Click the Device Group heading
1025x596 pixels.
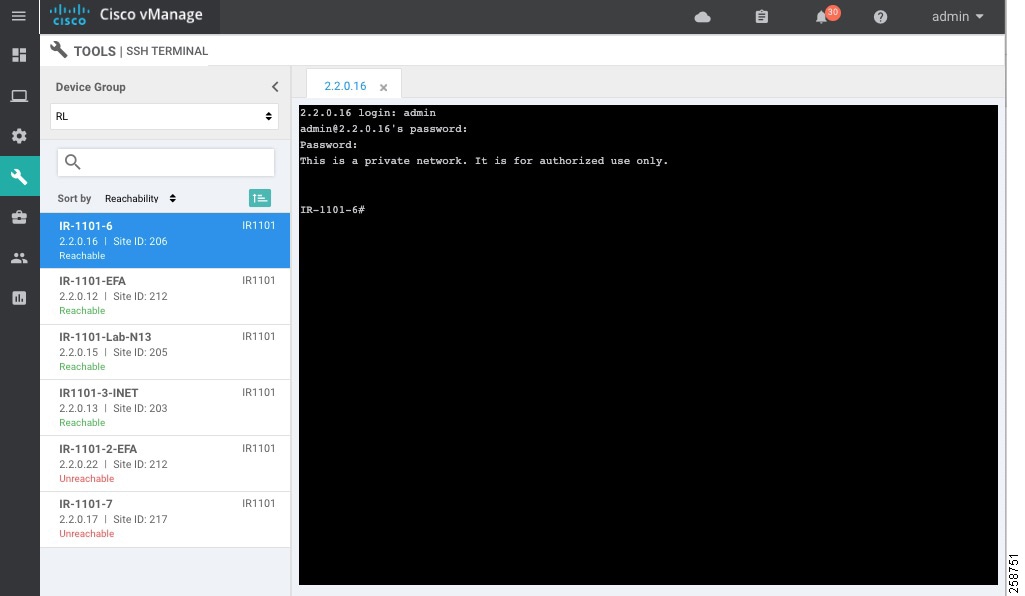click(x=90, y=87)
